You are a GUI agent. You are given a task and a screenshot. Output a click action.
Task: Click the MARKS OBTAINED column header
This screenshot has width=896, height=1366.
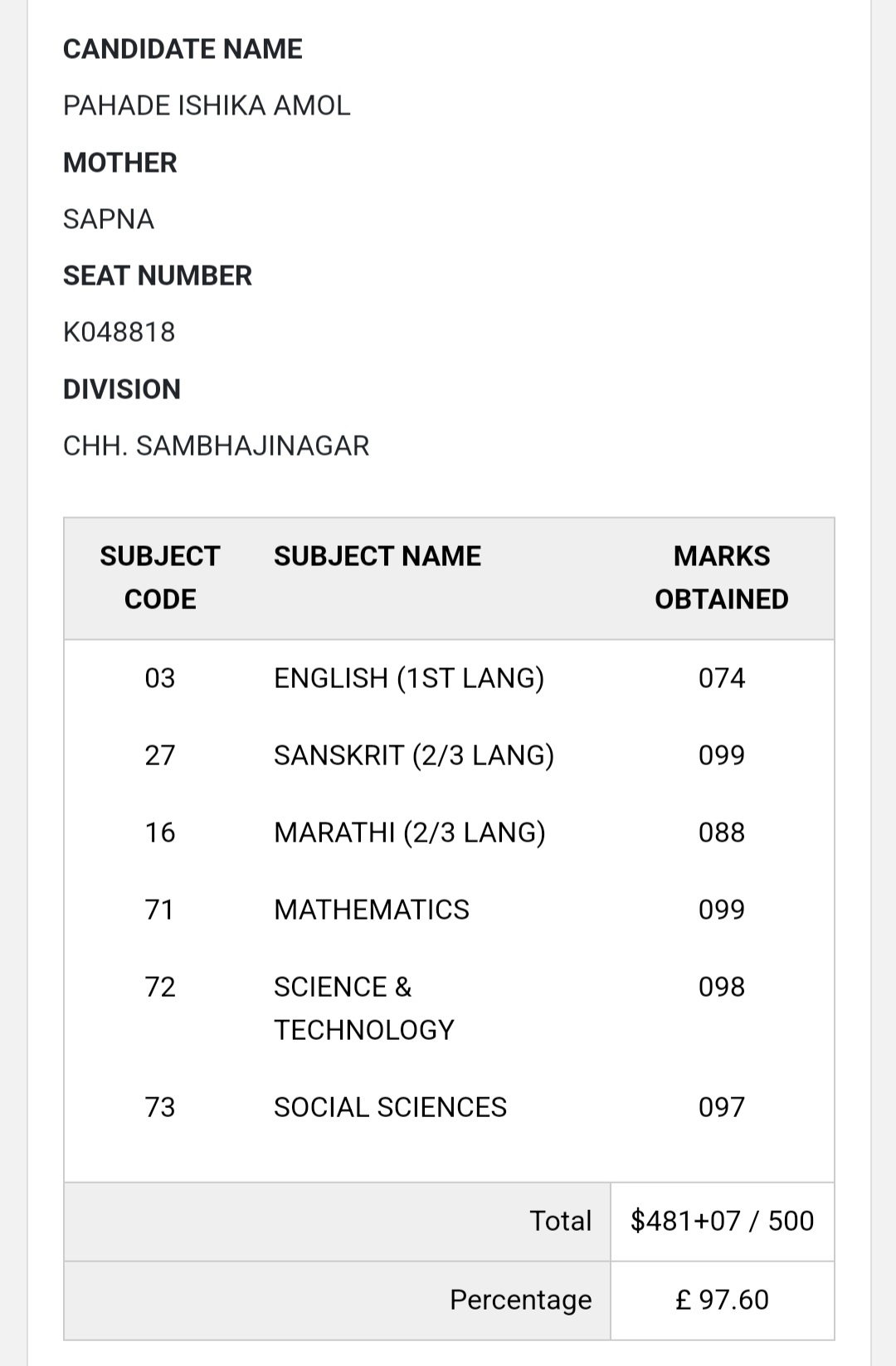point(721,578)
